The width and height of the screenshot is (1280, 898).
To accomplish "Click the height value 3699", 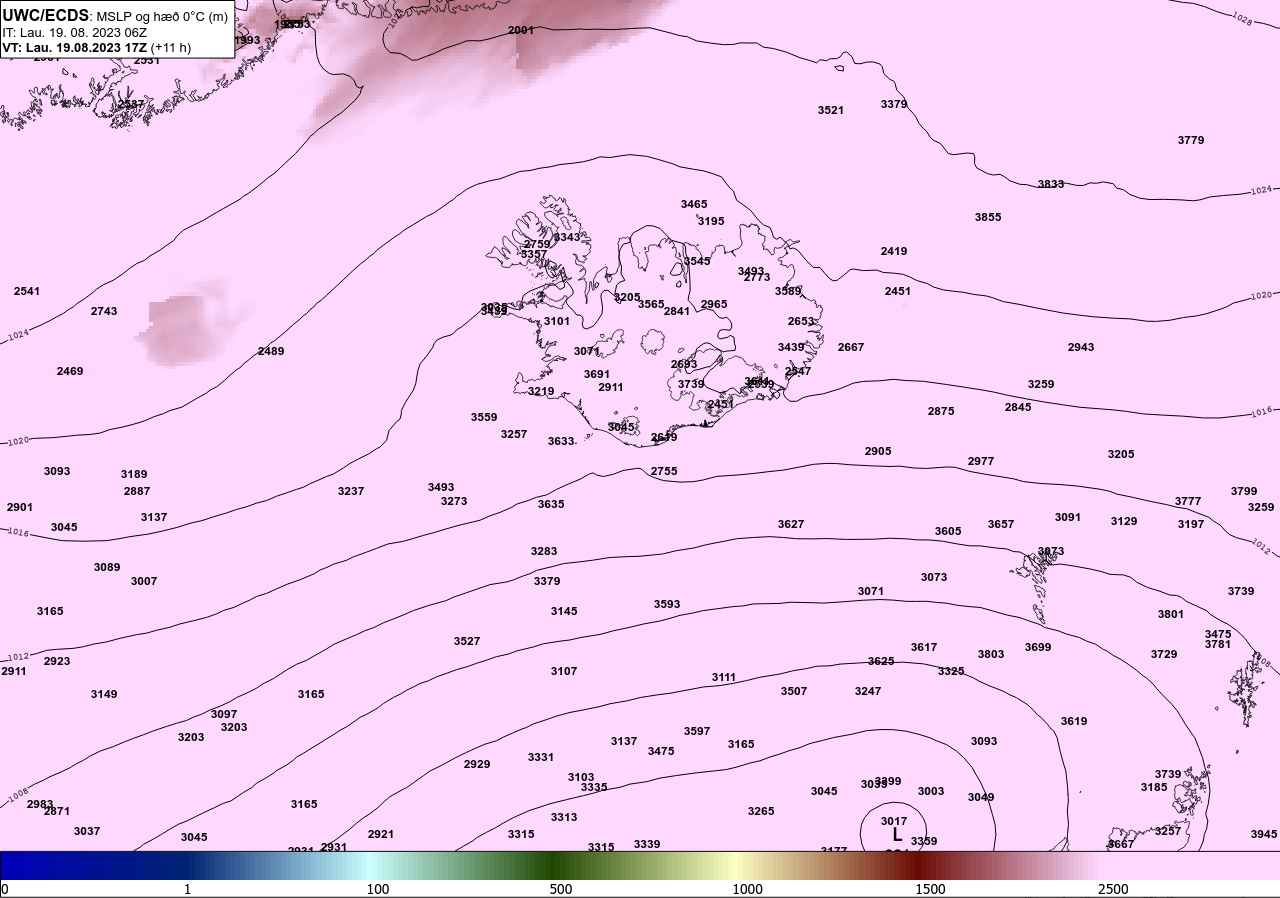I will [x=1038, y=647].
